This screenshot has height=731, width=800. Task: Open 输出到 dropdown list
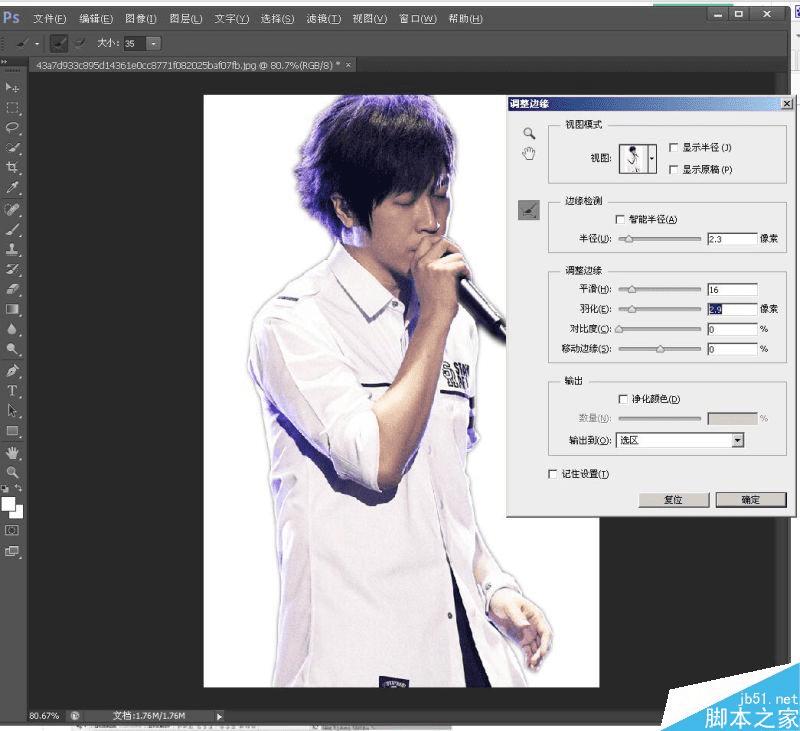click(737, 440)
